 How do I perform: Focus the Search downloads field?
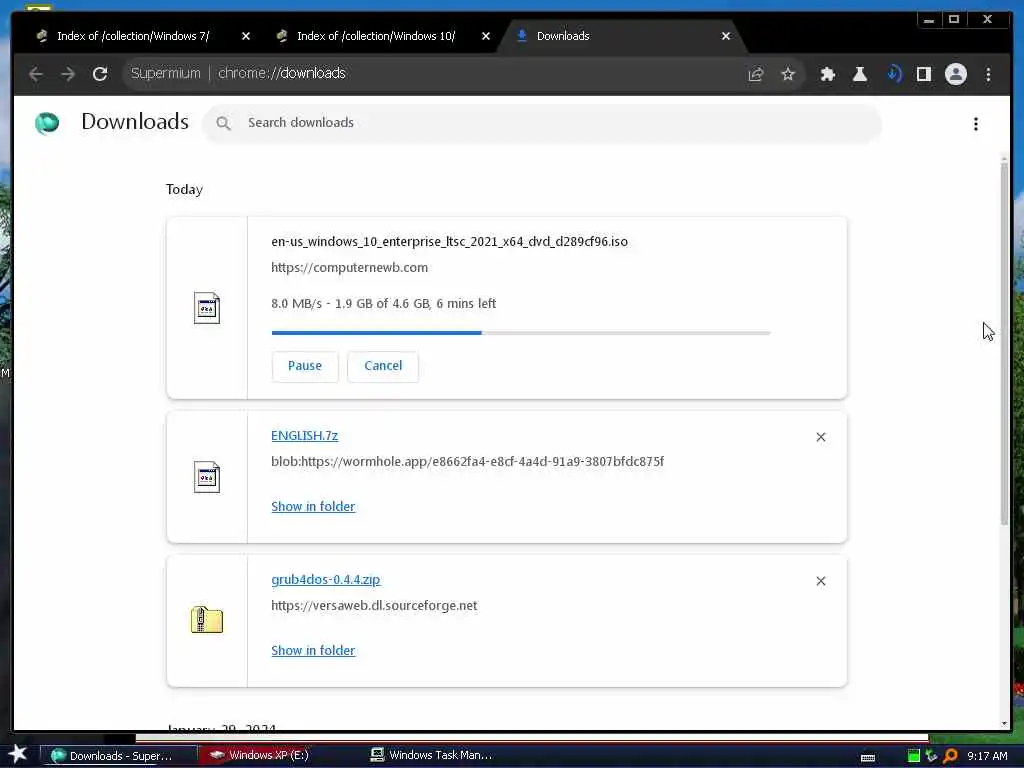click(x=542, y=123)
